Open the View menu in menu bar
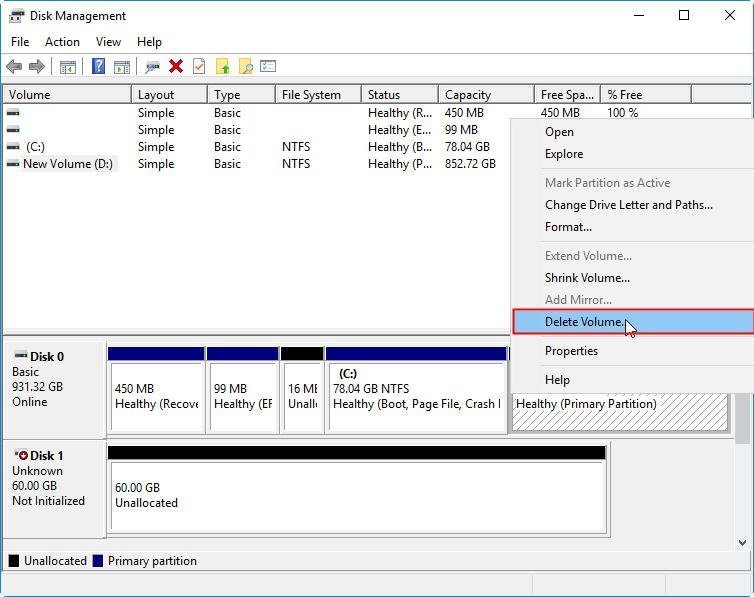Image resolution: width=754 pixels, height=597 pixels. (x=108, y=41)
